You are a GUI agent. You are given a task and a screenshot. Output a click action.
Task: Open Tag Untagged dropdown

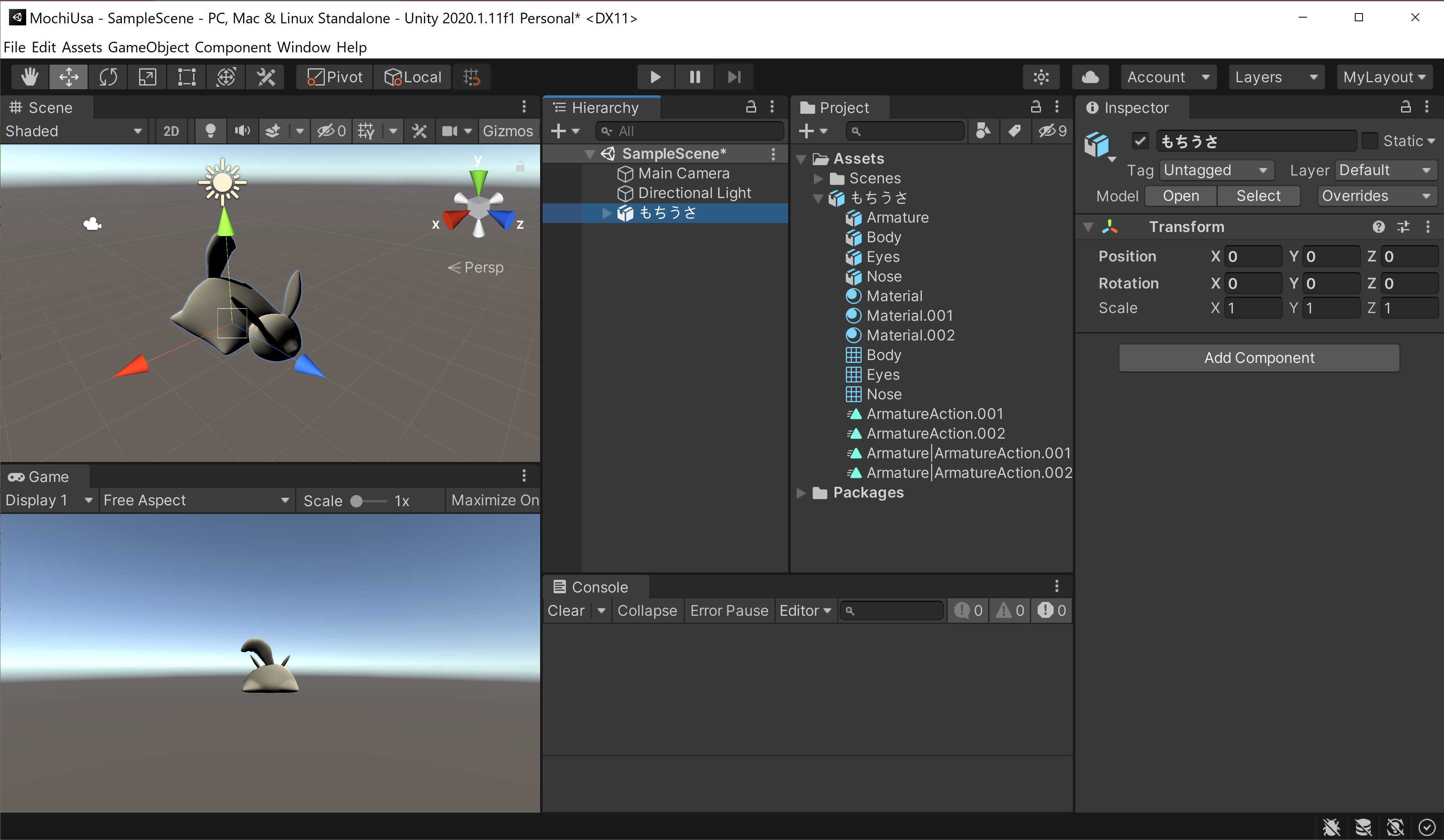point(1216,170)
